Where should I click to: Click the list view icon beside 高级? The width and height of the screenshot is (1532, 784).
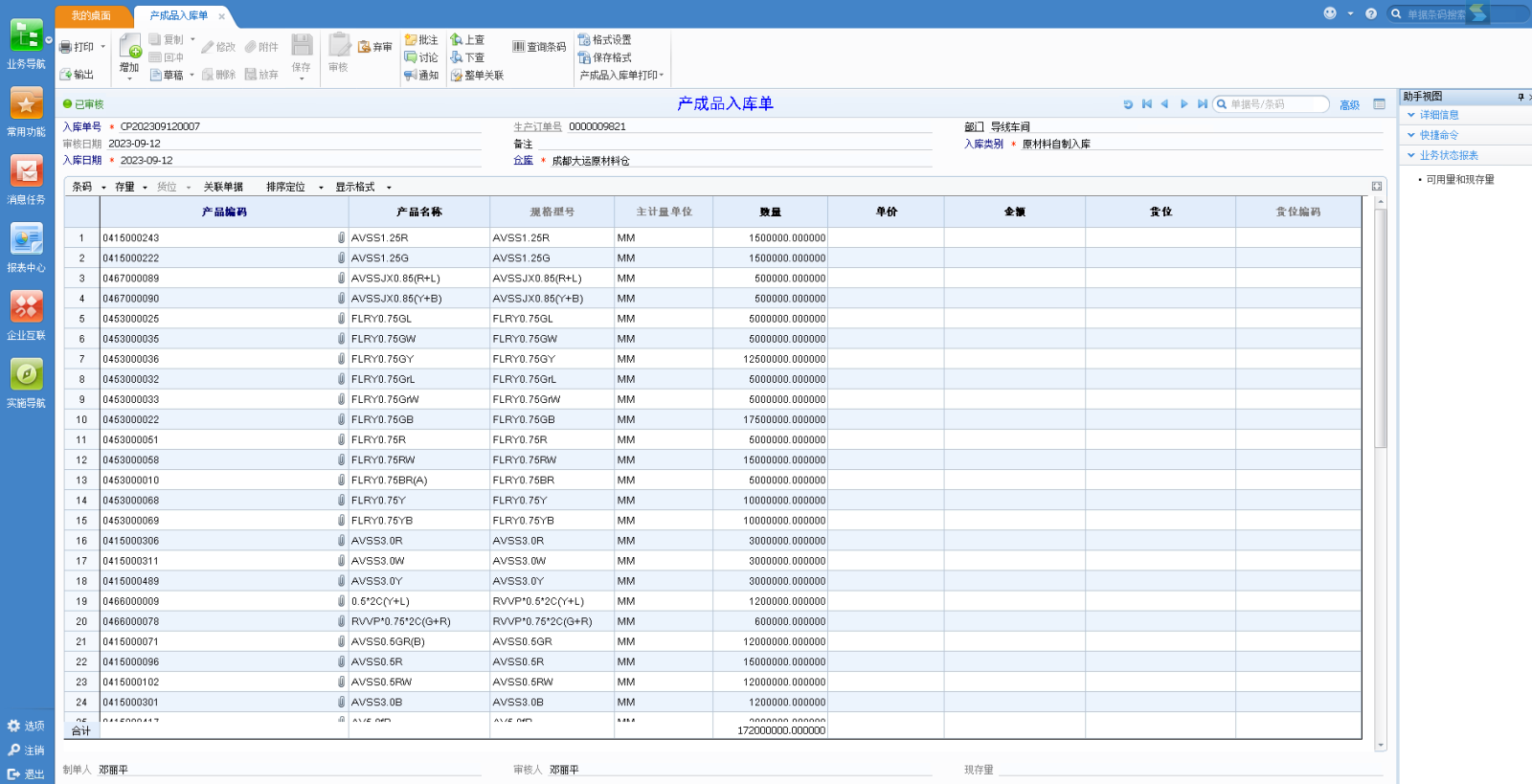click(1379, 104)
